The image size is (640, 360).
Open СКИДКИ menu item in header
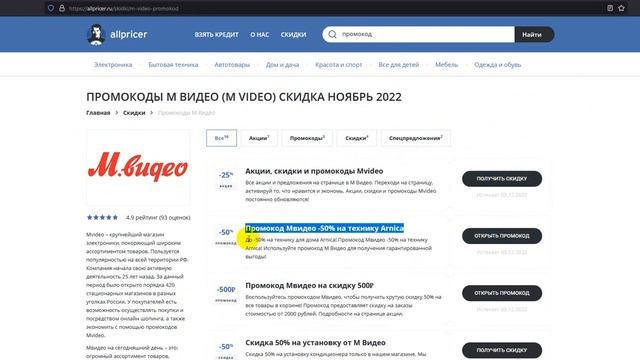[293, 35]
